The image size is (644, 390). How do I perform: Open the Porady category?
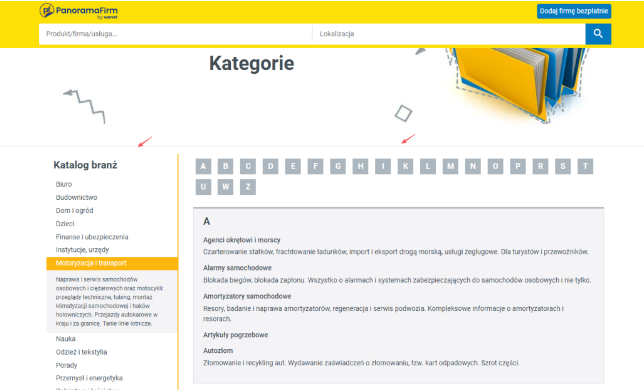point(67,365)
